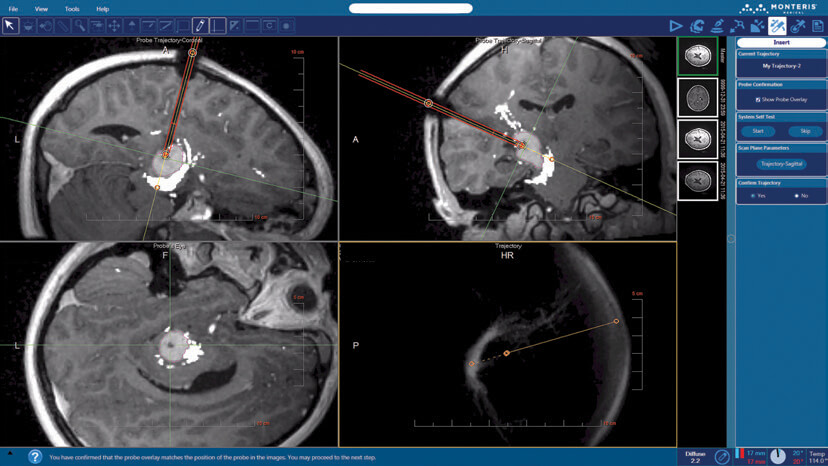Select the filled circle toolbar tool

click(287, 25)
